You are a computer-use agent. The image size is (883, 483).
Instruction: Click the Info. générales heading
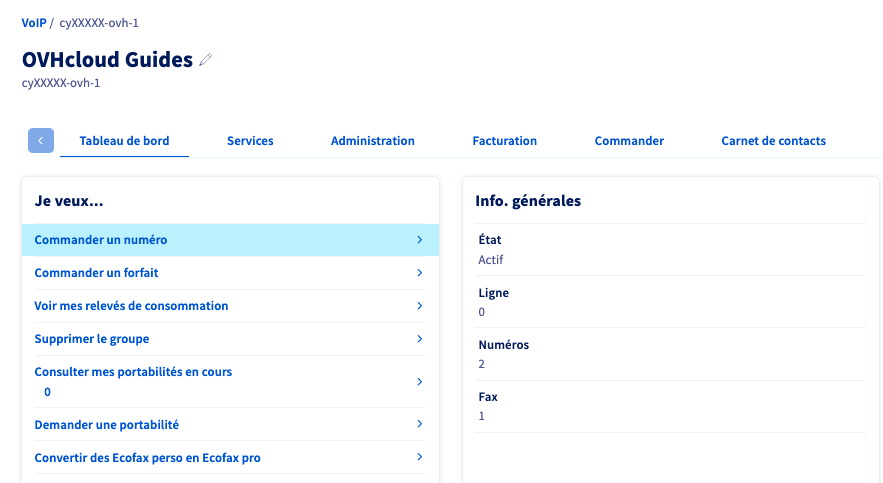[528, 201]
